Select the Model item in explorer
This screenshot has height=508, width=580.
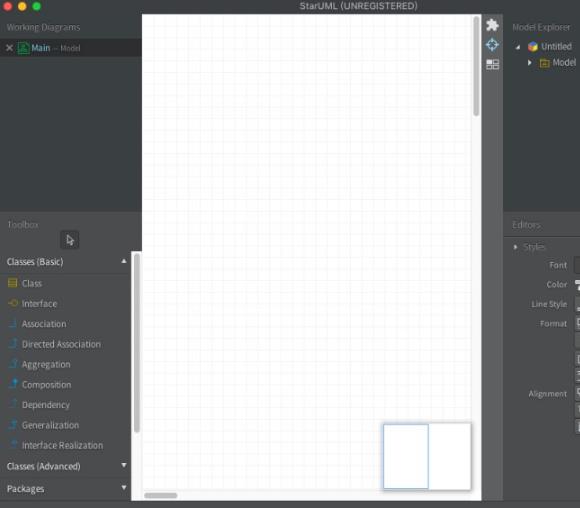pos(564,63)
